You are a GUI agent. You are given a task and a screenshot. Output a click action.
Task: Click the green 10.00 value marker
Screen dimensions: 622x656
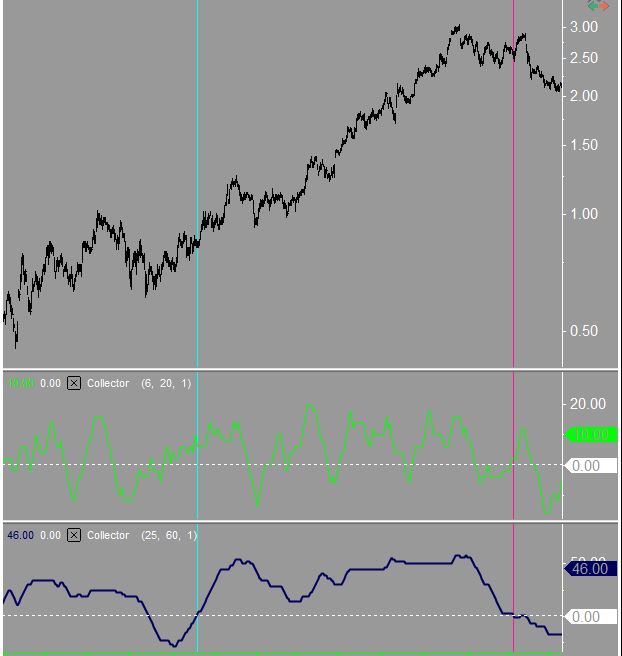coord(591,435)
